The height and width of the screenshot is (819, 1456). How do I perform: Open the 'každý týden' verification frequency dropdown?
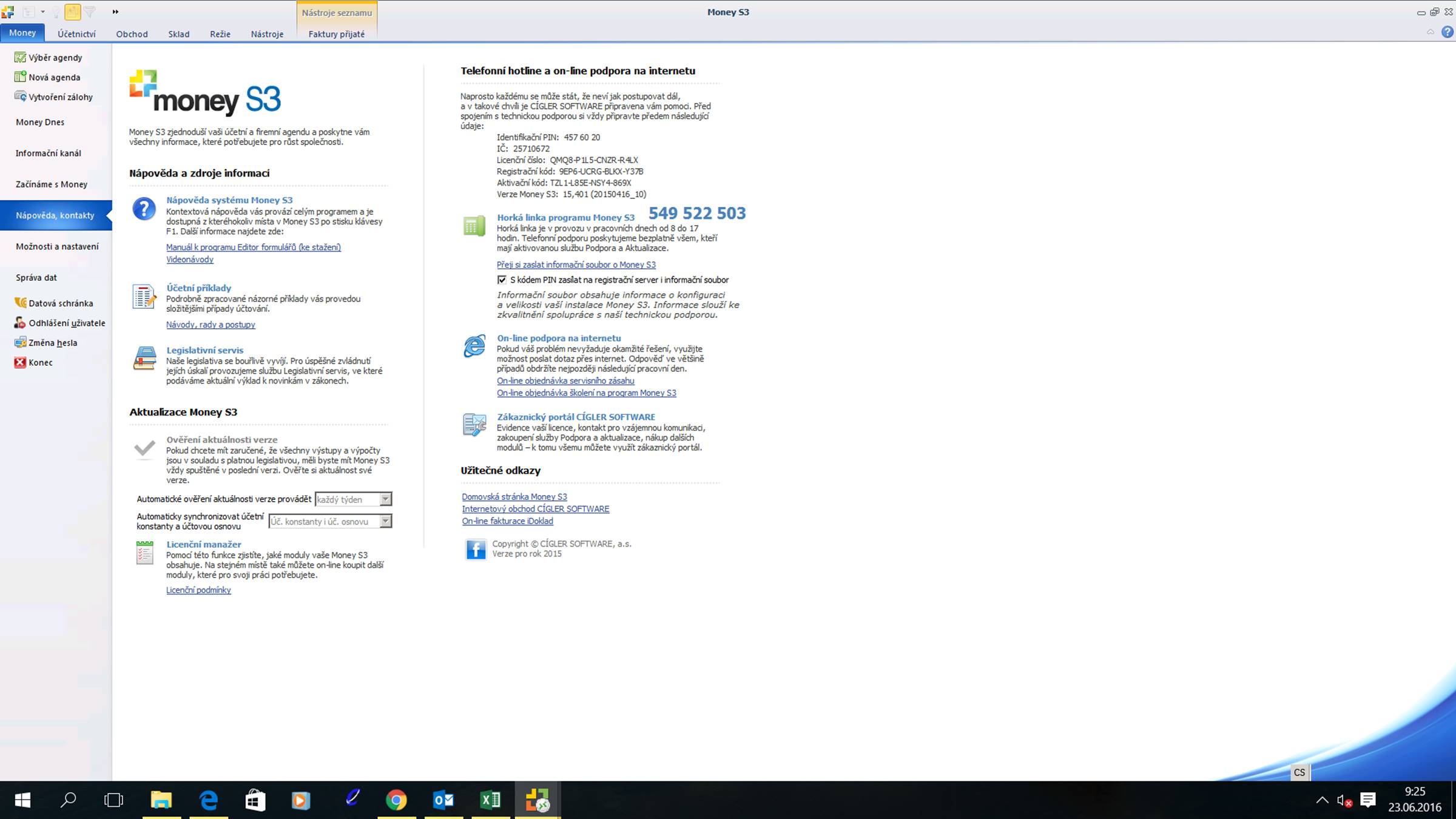point(385,499)
